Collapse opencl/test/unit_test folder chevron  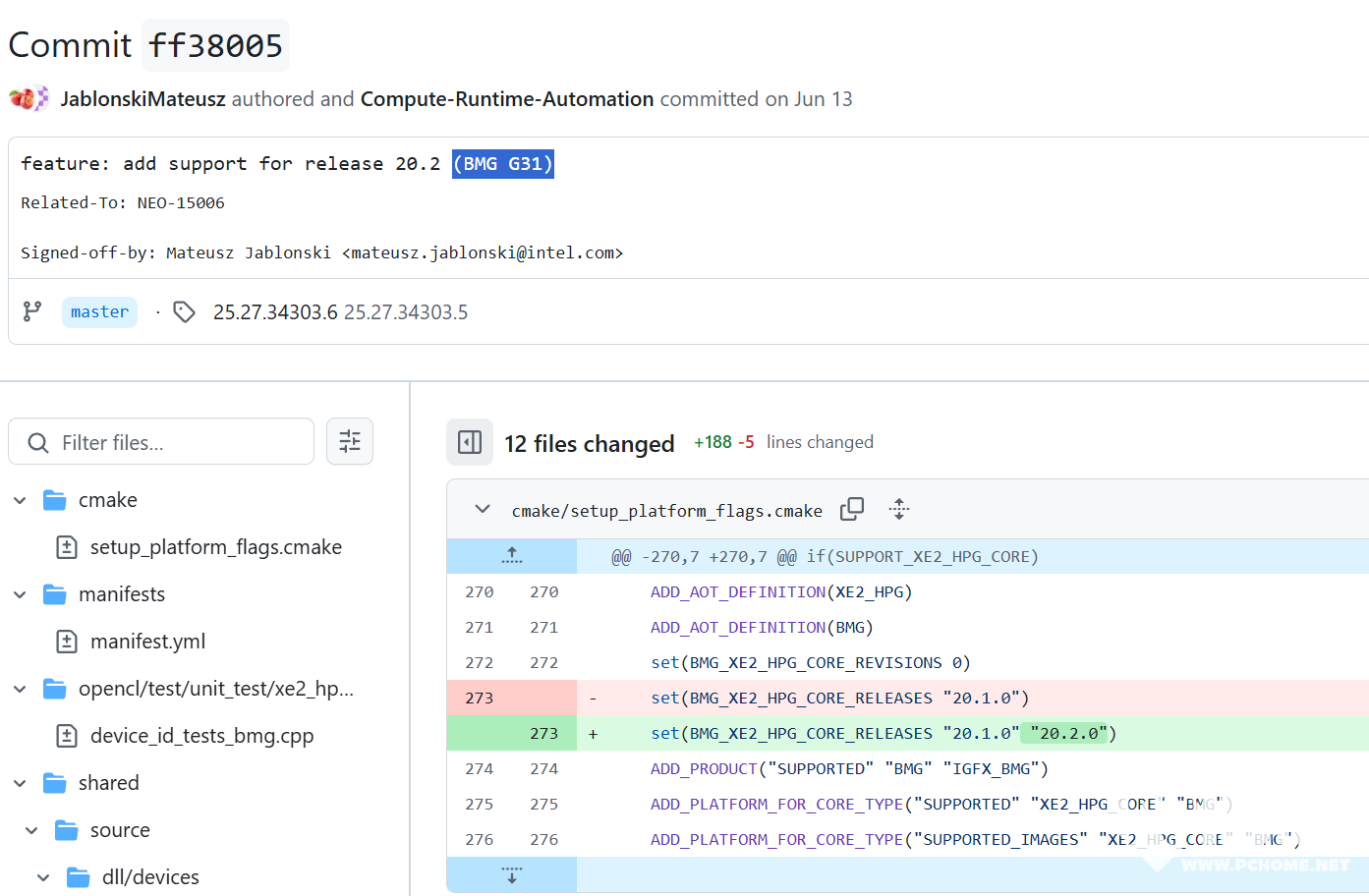pyautogui.click(x=20, y=689)
